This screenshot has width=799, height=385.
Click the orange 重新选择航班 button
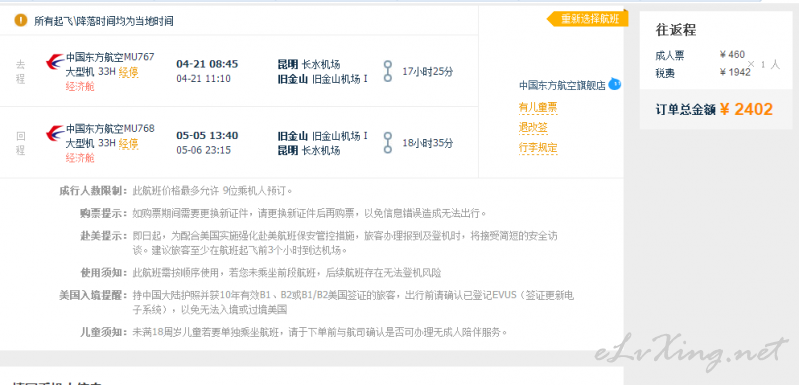tap(588, 19)
